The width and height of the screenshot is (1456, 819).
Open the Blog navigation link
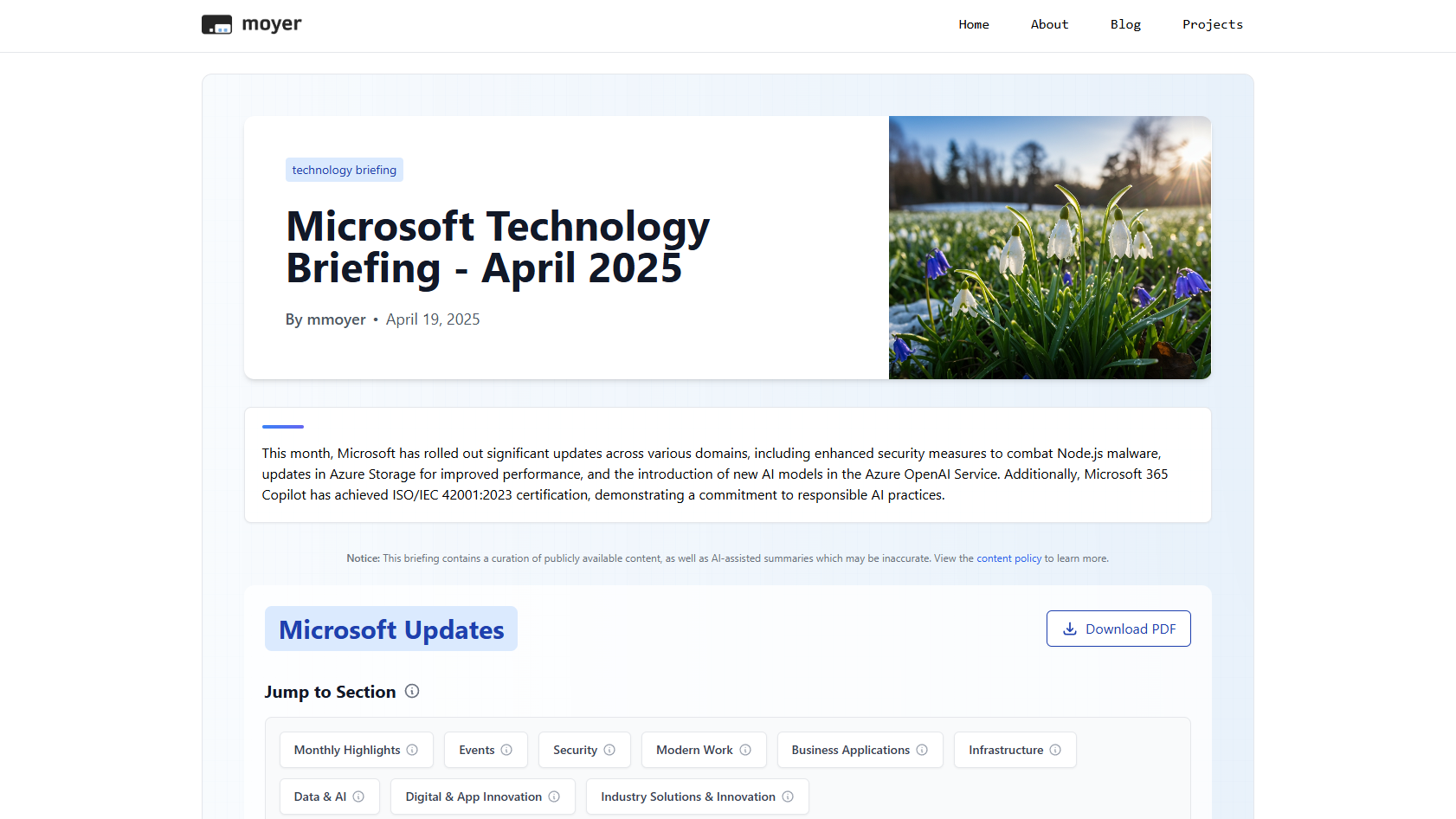[1125, 24]
